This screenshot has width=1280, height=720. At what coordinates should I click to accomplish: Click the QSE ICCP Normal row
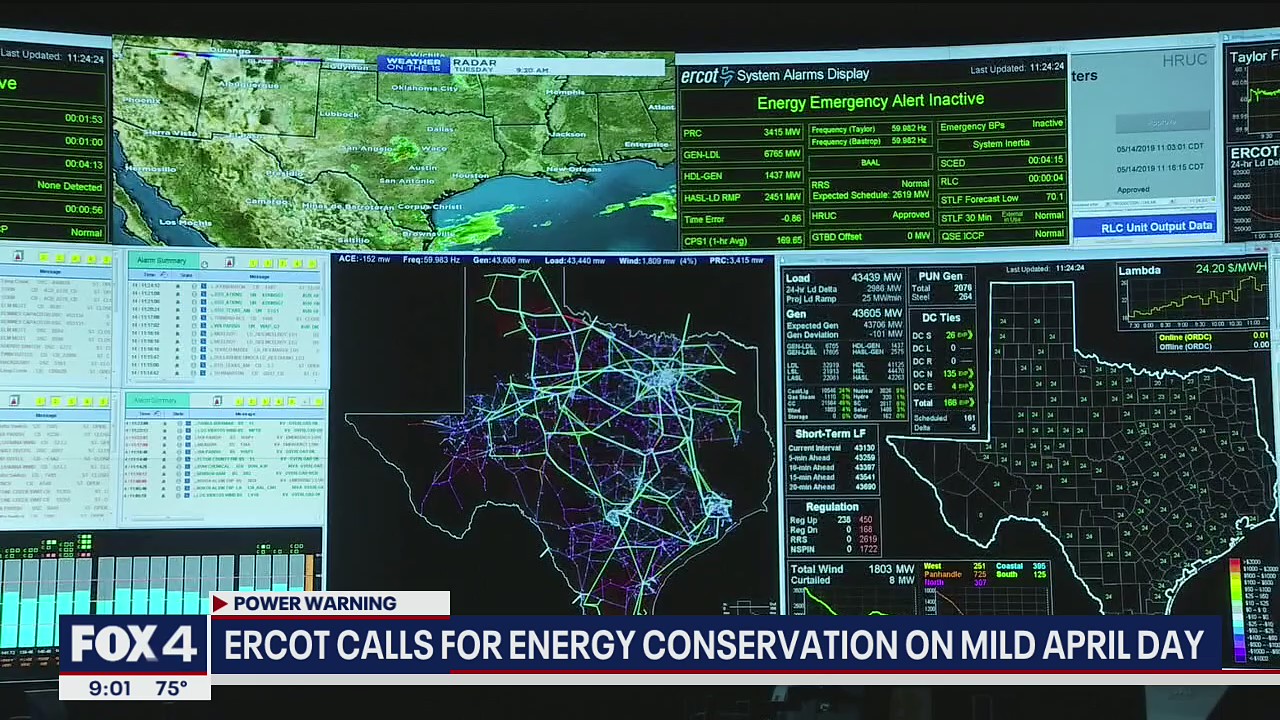coord(1001,234)
